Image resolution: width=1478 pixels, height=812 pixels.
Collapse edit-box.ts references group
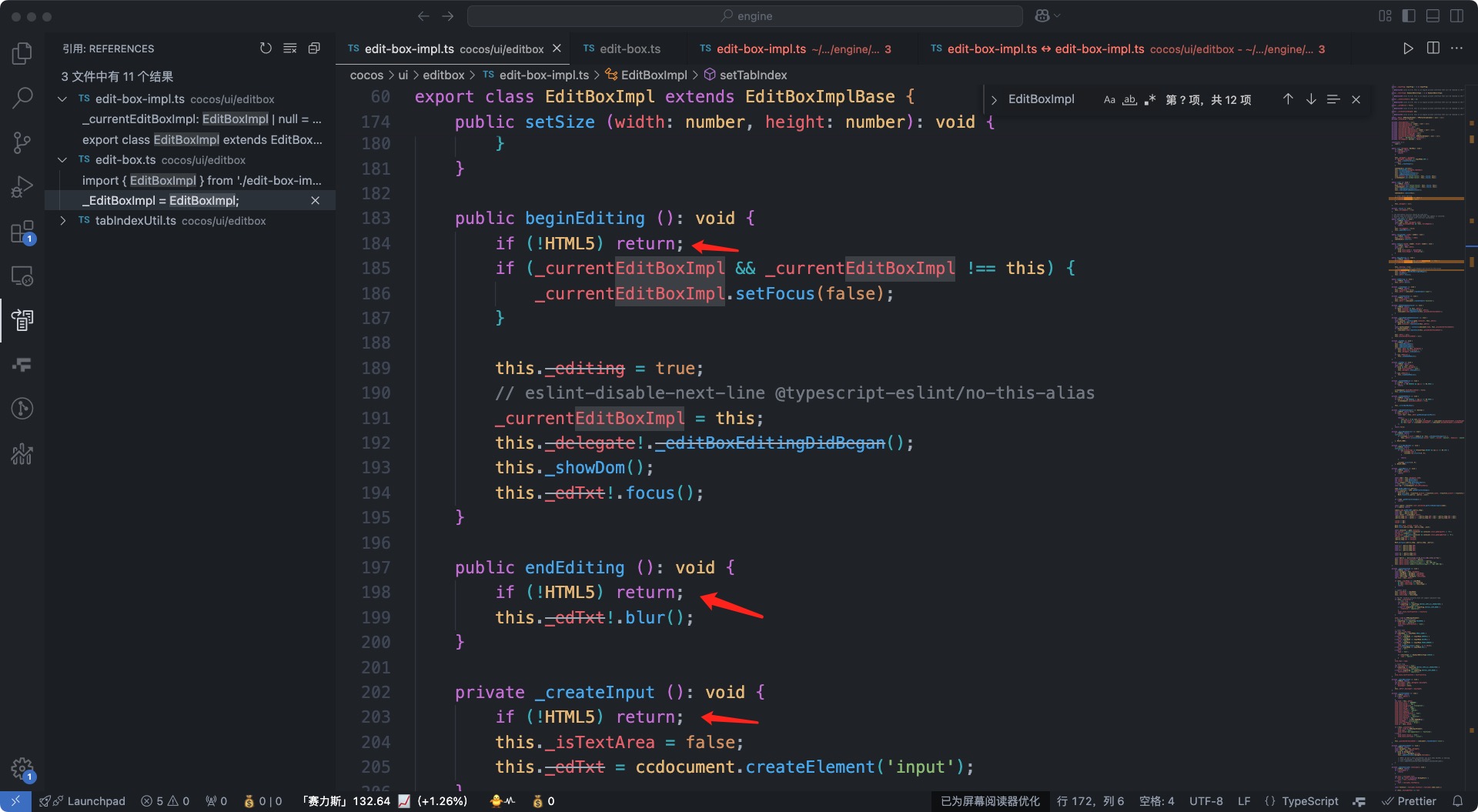62,160
